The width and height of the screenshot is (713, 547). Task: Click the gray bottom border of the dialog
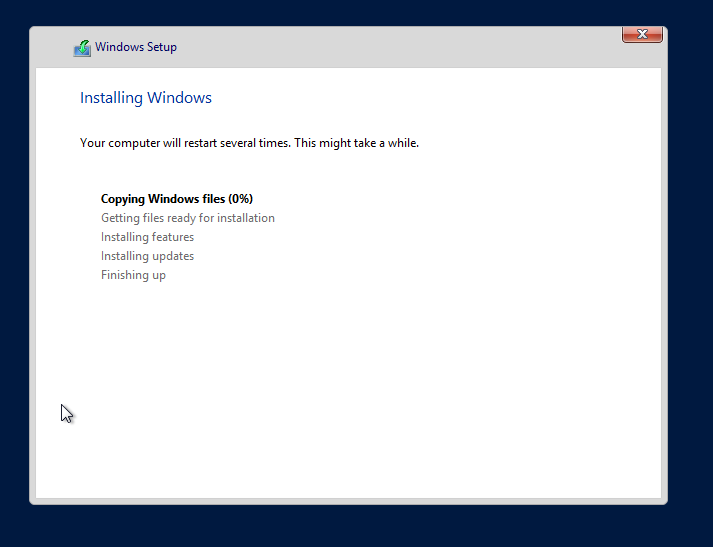coord(348,500)
